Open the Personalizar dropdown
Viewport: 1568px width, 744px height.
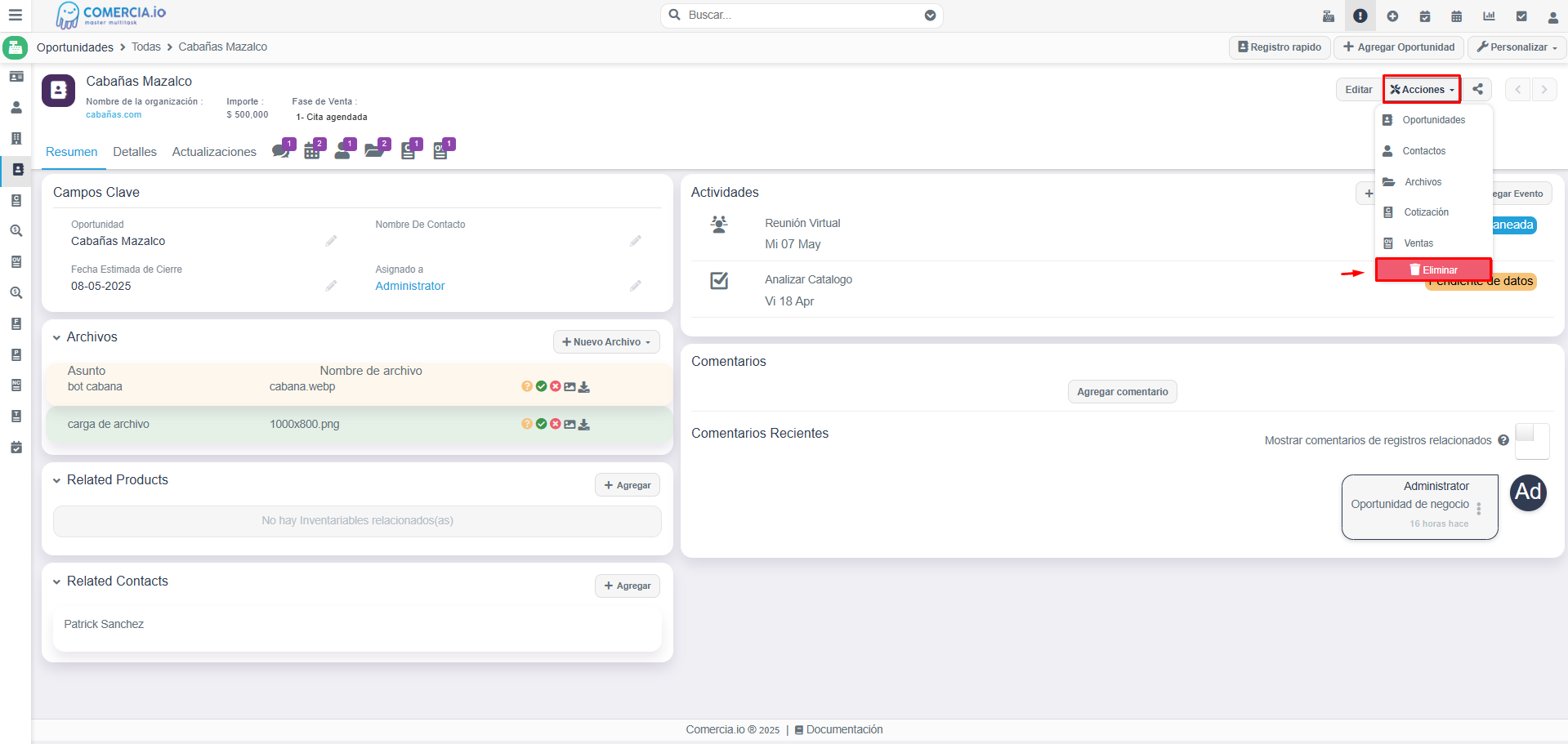(x=1517, y=47)
